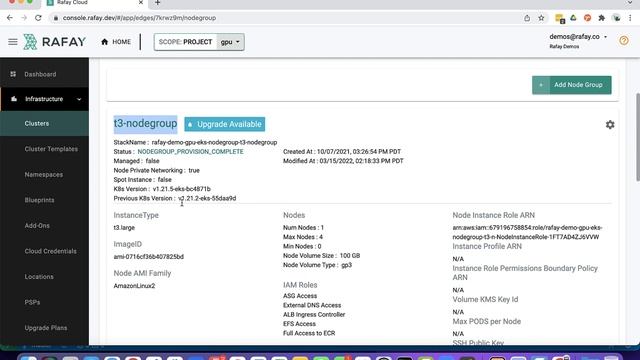Open Cloud Credentials in sidebar
Image resolution: width=640 pixels, height=360 pixels.
(x=50, y=251)
